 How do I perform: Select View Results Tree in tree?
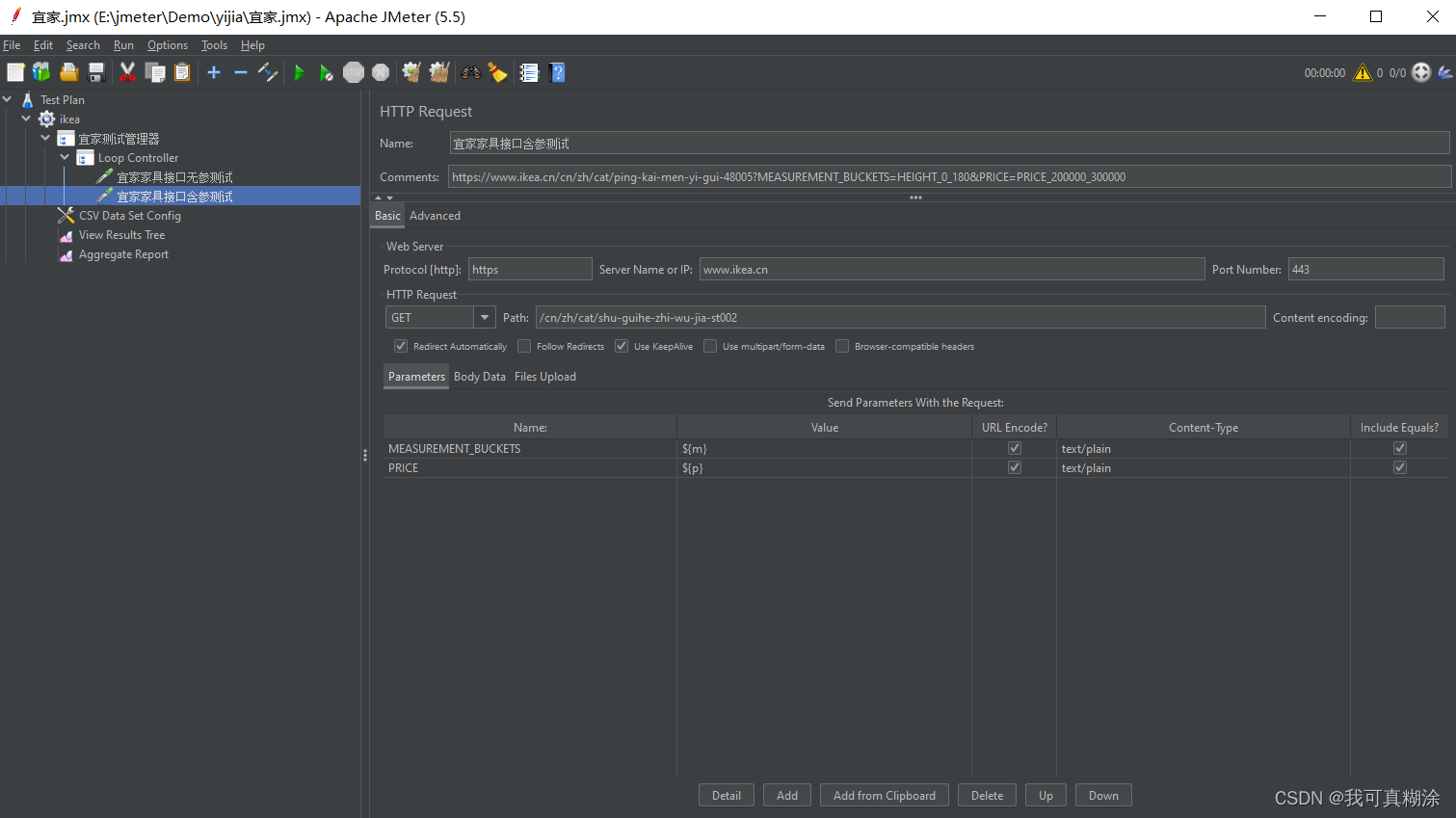click(x=121, y=234)
